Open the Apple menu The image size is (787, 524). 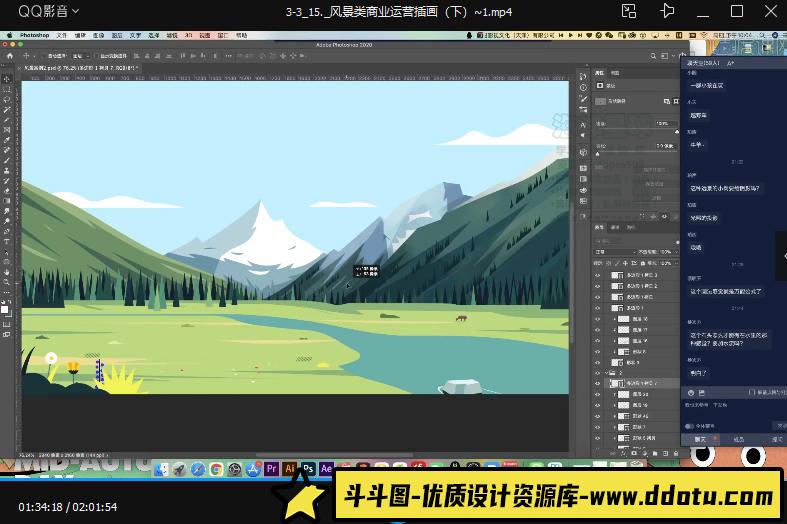(x=9, y=35)
